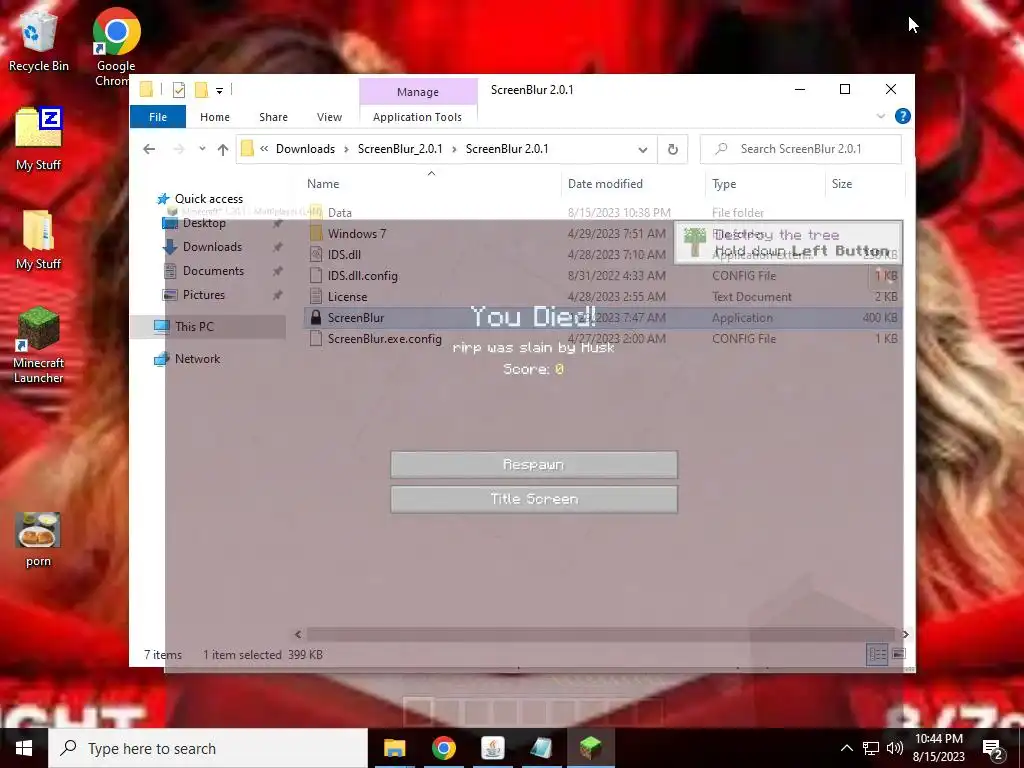Open the Java app taskbar icon
This screenshot has height=768, width=1024.
tap(492, 748)
